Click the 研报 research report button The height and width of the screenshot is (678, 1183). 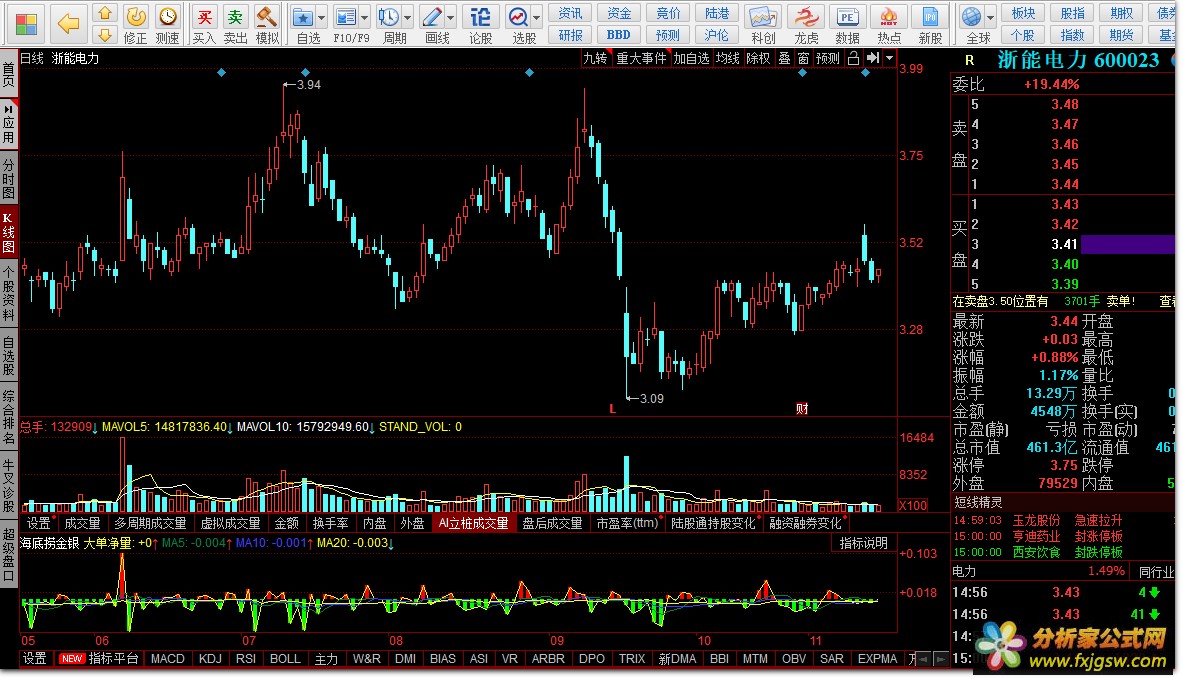pyautogui.click(x=570, y=35)
